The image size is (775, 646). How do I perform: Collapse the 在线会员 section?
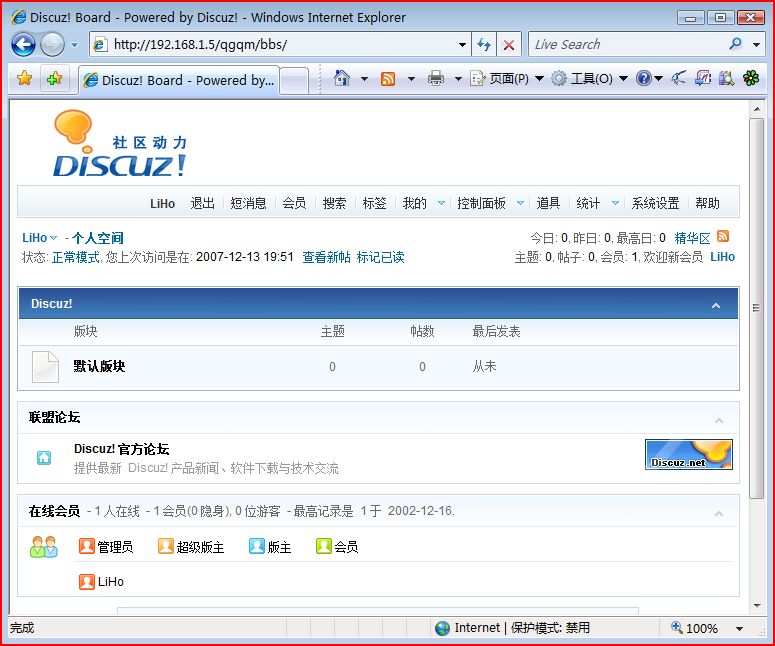(x=719, y=514)
